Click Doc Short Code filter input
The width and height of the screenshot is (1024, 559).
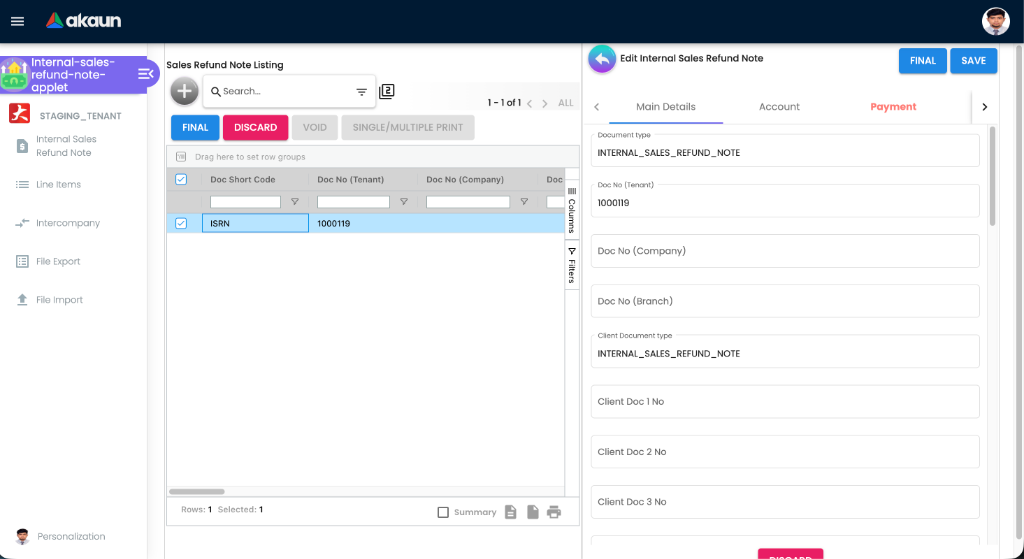coord(245,202)
